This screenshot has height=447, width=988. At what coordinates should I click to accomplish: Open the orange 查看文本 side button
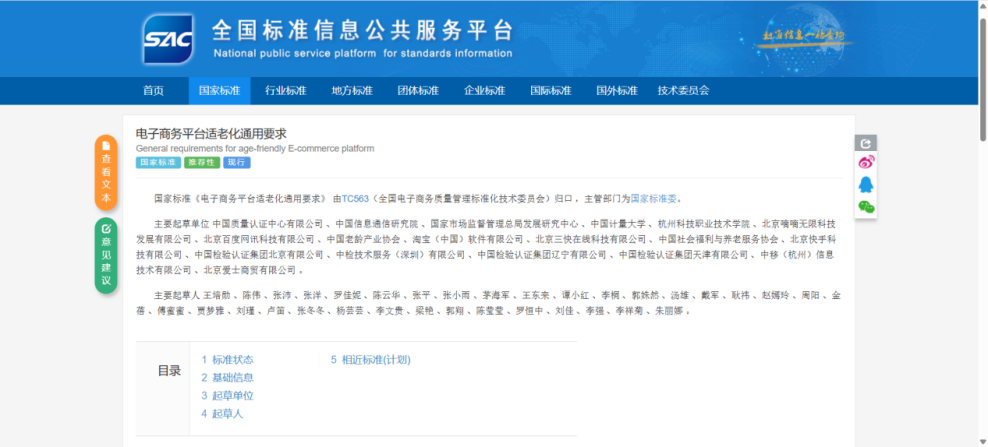click(106, 172)
